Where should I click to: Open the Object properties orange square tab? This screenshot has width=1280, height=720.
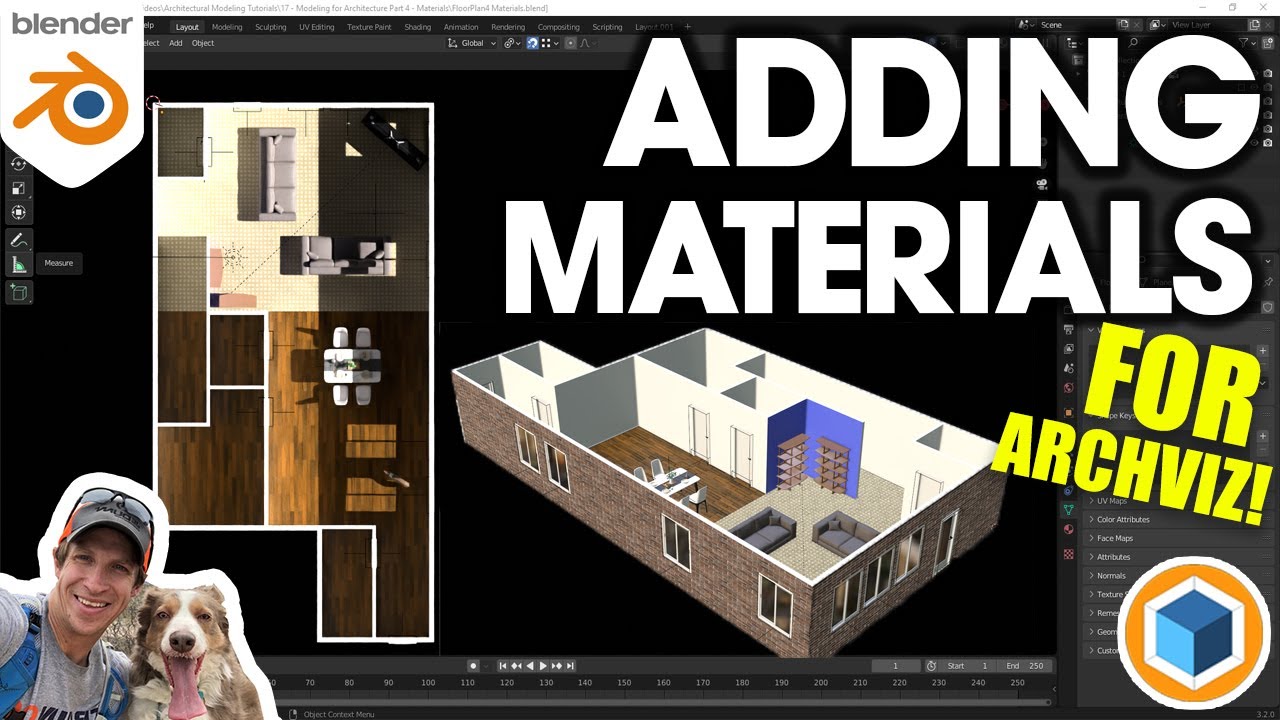(1068, 413)
